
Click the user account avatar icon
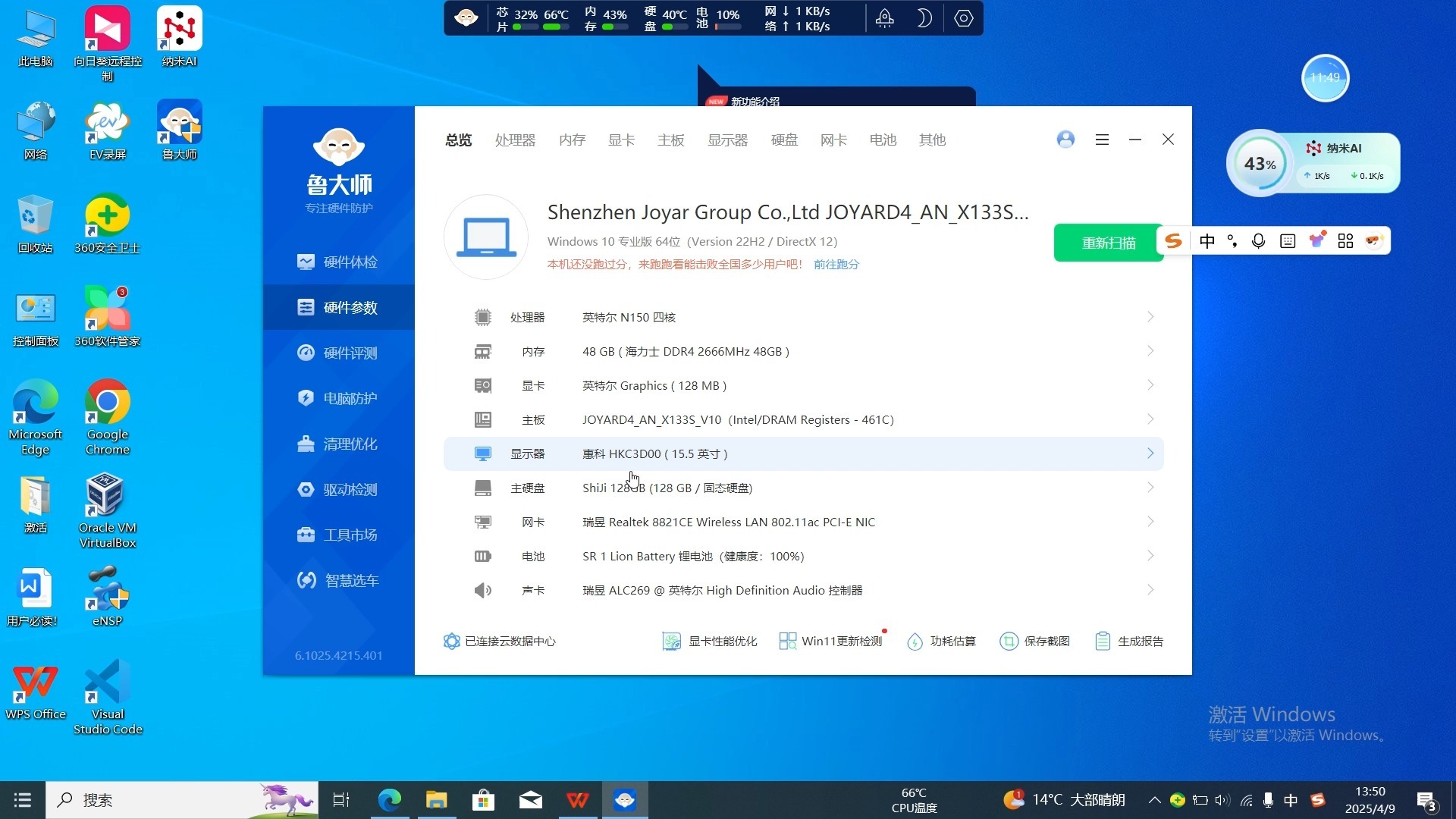[x=1065, y=140]
